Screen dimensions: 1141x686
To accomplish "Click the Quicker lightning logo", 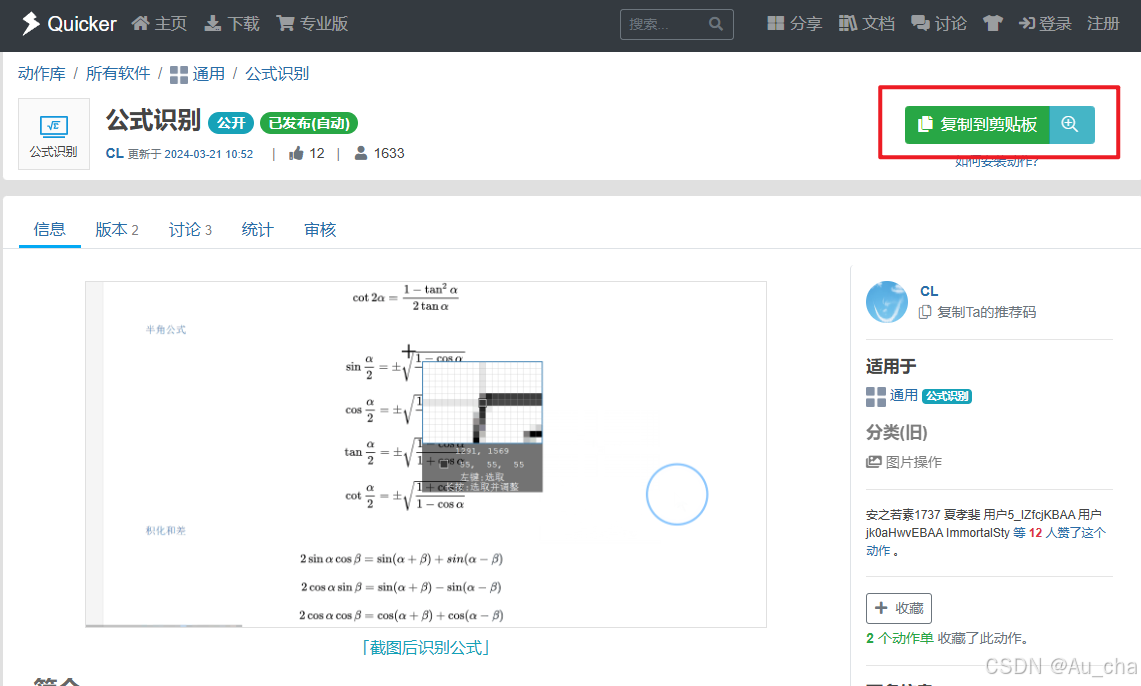I will (29, 23).
